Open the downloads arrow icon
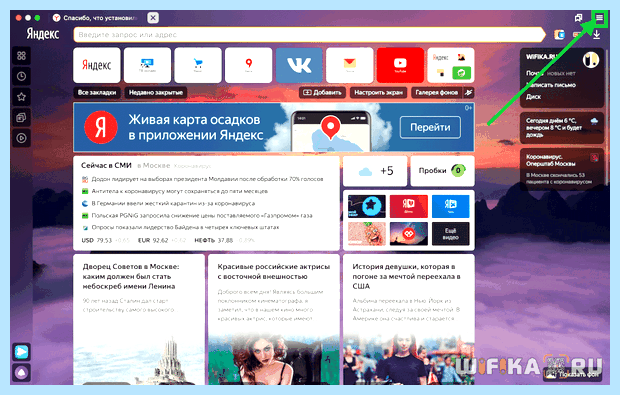The height and width of the screenshot is (395, 620). click(597, 35)
